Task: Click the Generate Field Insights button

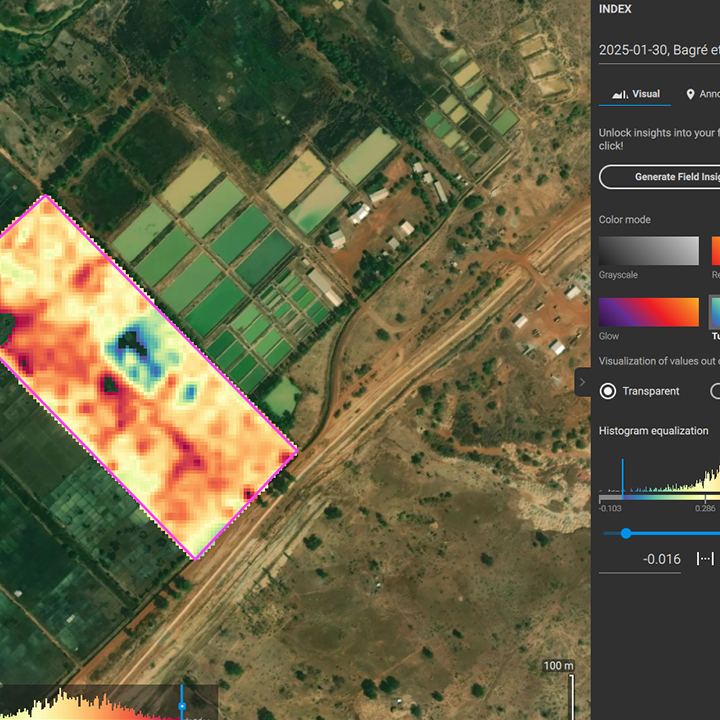Action: (x=660, y=177)
